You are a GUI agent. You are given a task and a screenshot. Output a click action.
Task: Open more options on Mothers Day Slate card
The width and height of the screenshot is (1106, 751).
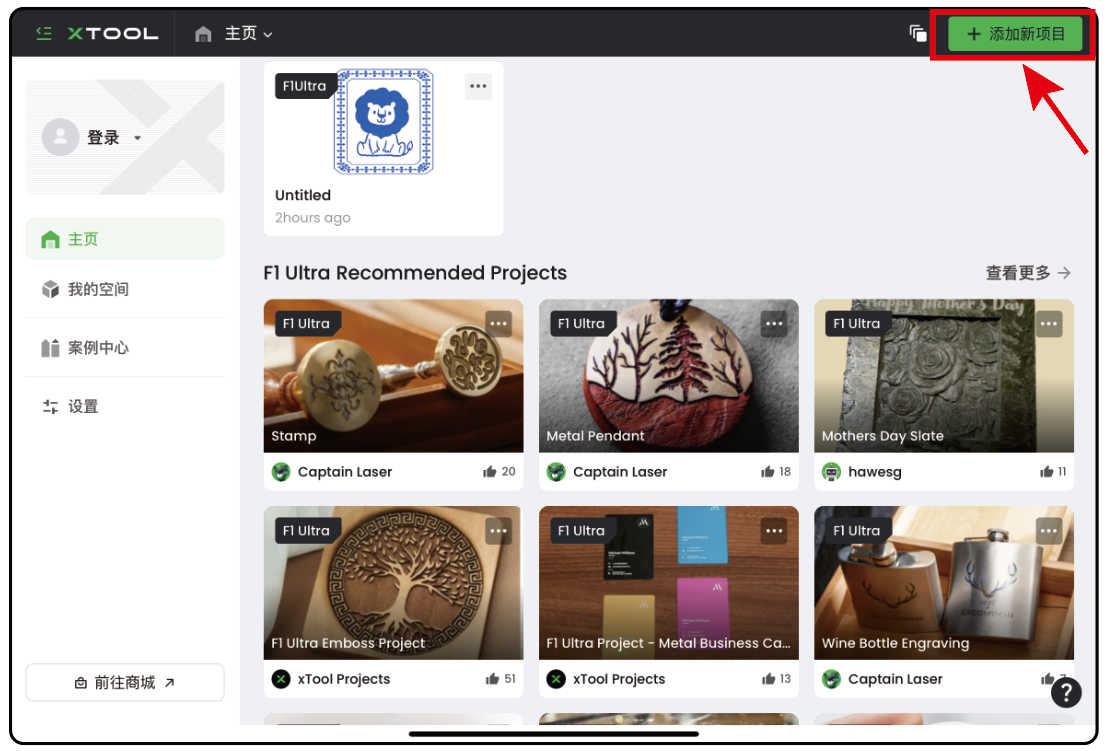(1049, 324)
